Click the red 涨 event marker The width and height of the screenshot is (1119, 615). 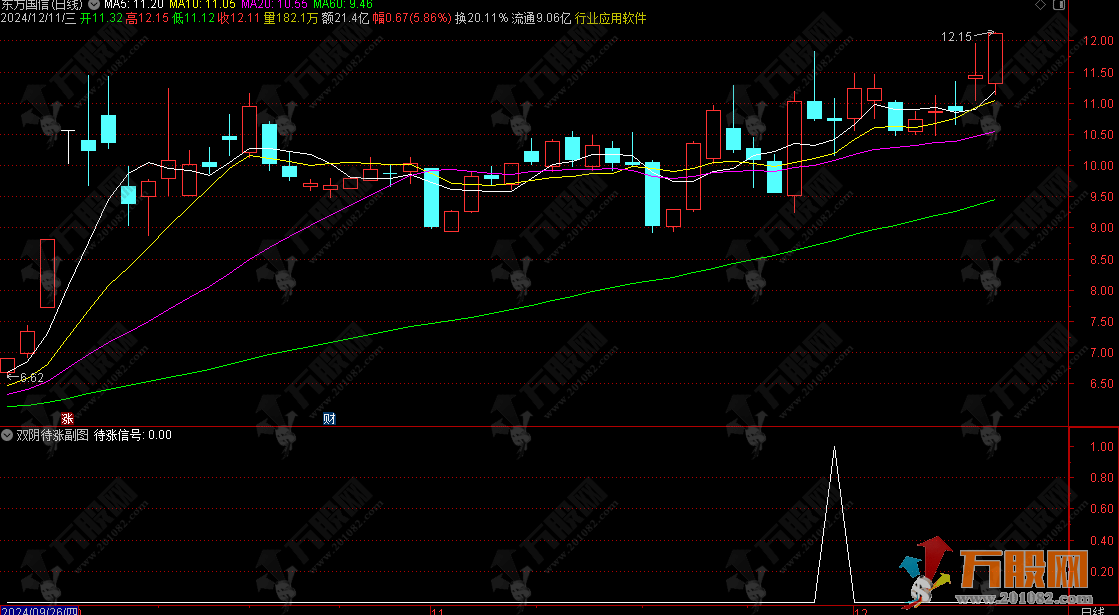[67, 418]
